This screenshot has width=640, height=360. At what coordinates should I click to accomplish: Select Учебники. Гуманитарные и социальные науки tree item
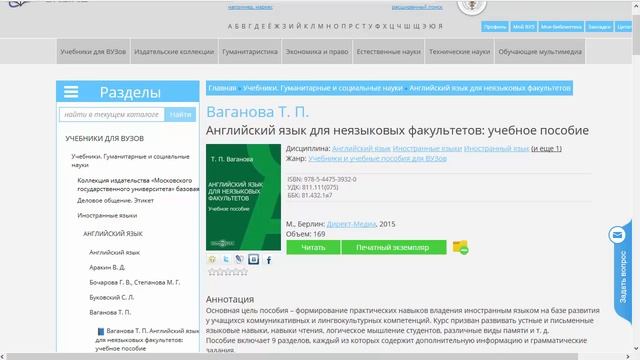click(x=130, y=161)
